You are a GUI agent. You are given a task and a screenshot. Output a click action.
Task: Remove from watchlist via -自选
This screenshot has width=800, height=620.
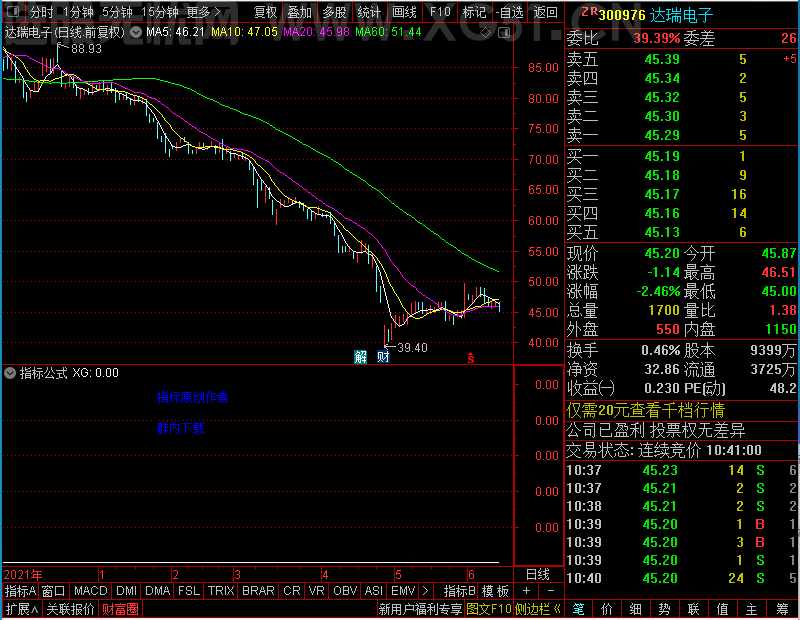pos(510,12)
